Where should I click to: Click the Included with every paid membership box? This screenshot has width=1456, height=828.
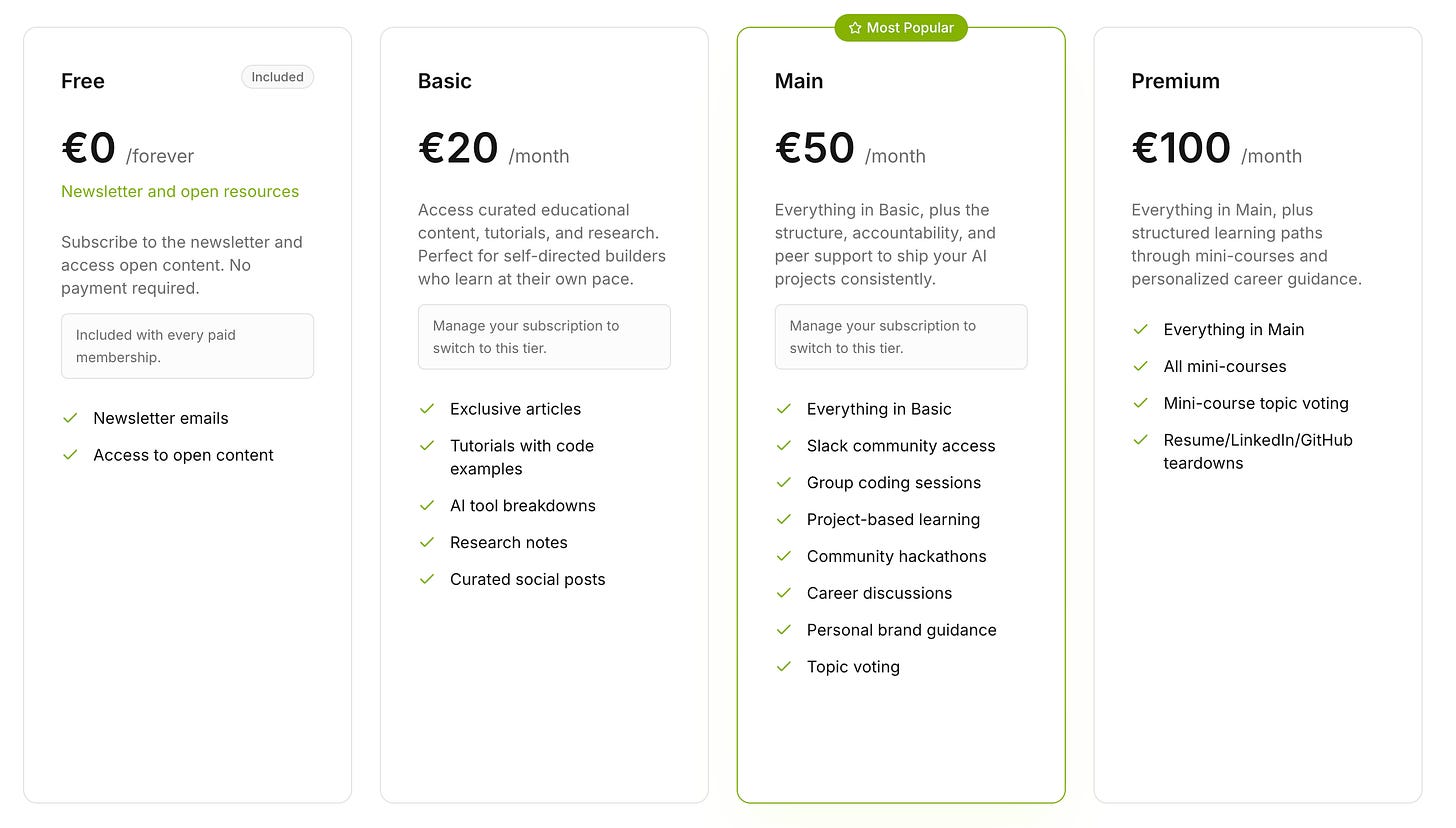(188, 346)
